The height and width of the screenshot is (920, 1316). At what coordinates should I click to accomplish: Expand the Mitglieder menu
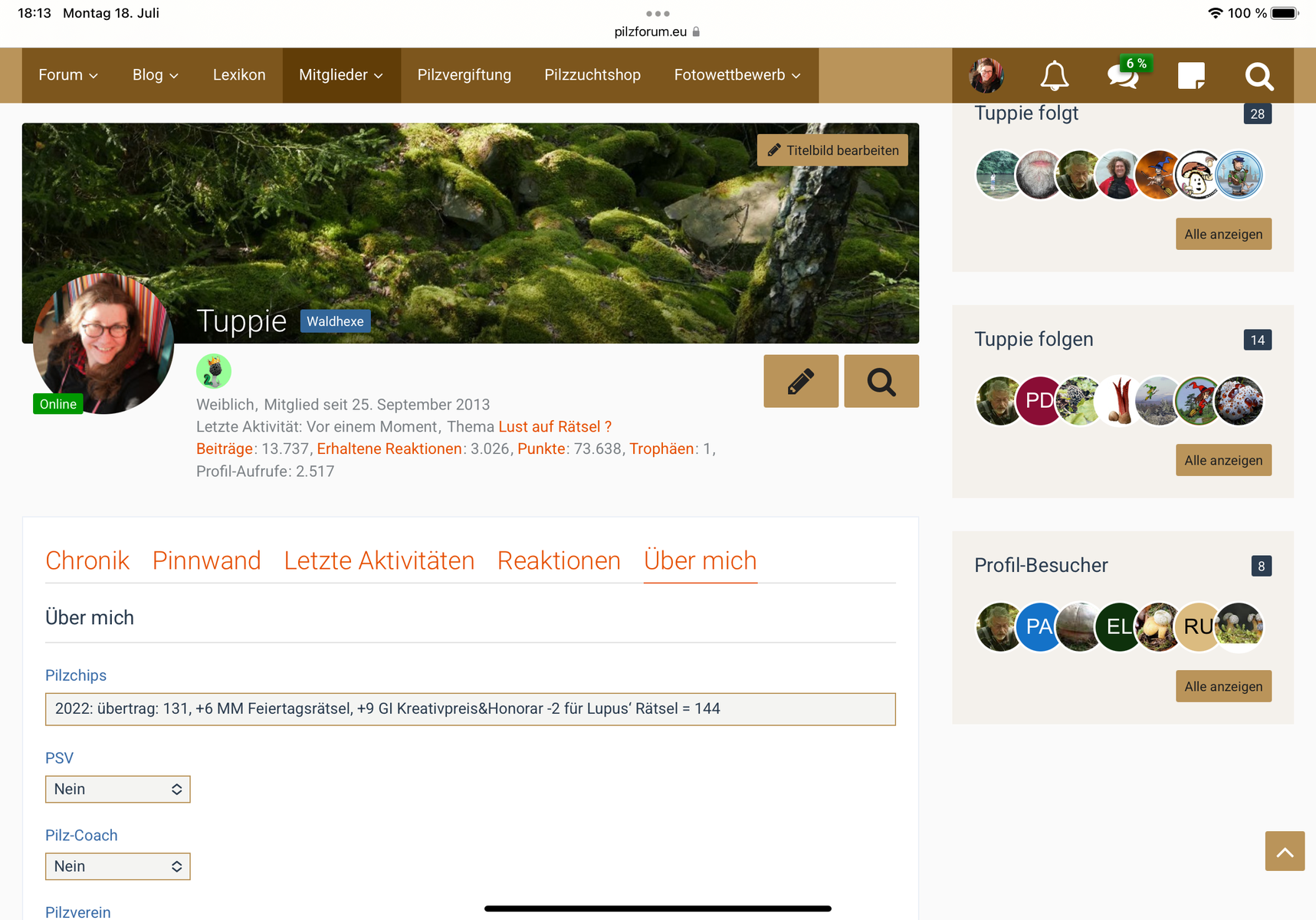tap(341, 75)
